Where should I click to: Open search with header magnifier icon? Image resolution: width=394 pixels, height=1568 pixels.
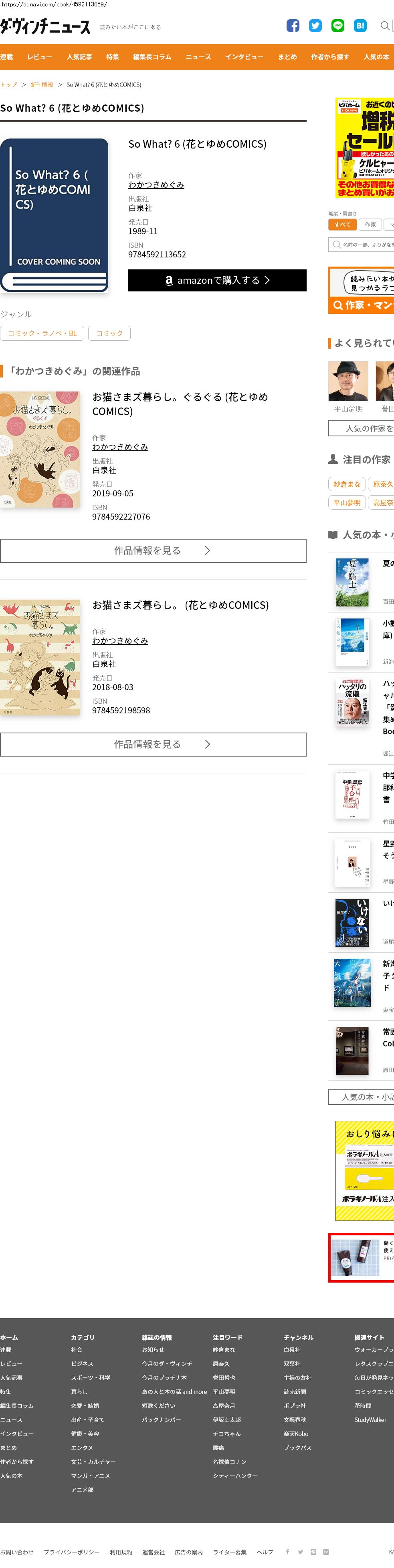tap(385, 26)
